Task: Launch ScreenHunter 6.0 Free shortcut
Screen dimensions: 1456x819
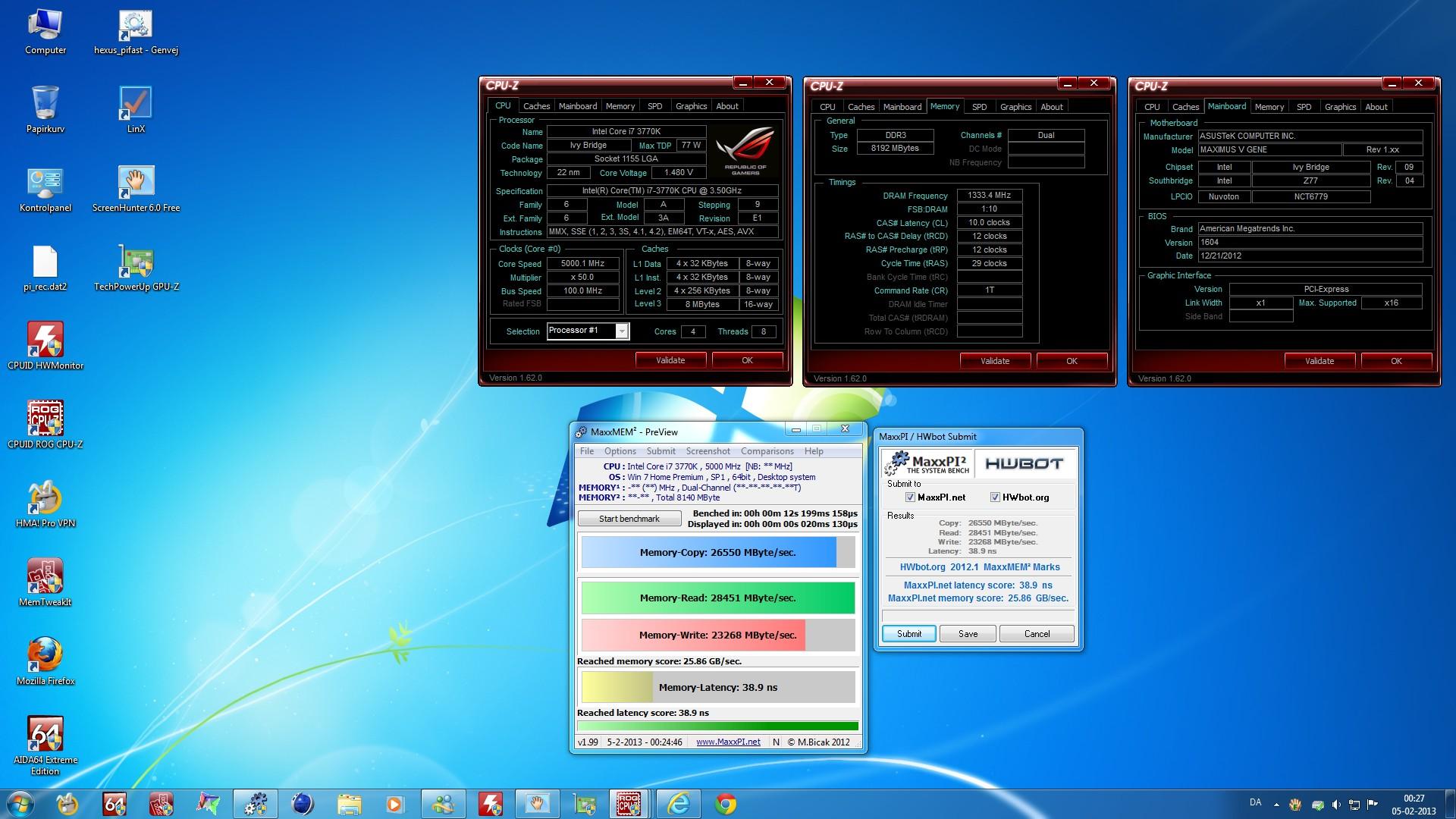Action: point(136,190)
